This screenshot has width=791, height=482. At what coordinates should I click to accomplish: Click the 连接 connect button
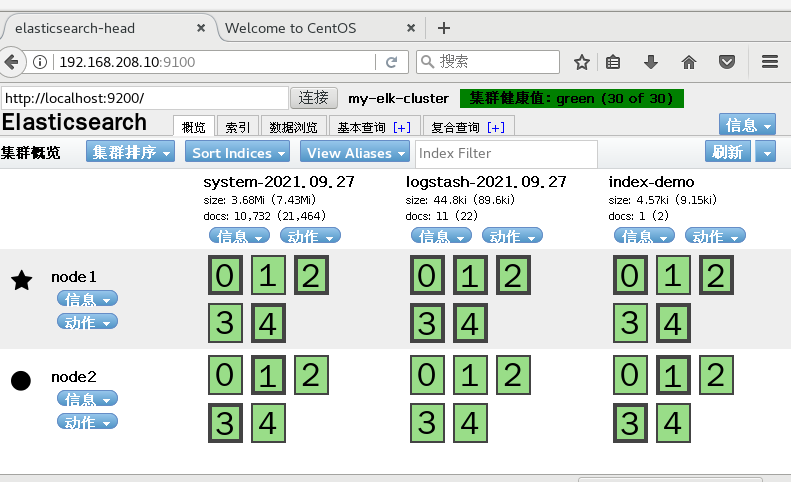point(313,98)
